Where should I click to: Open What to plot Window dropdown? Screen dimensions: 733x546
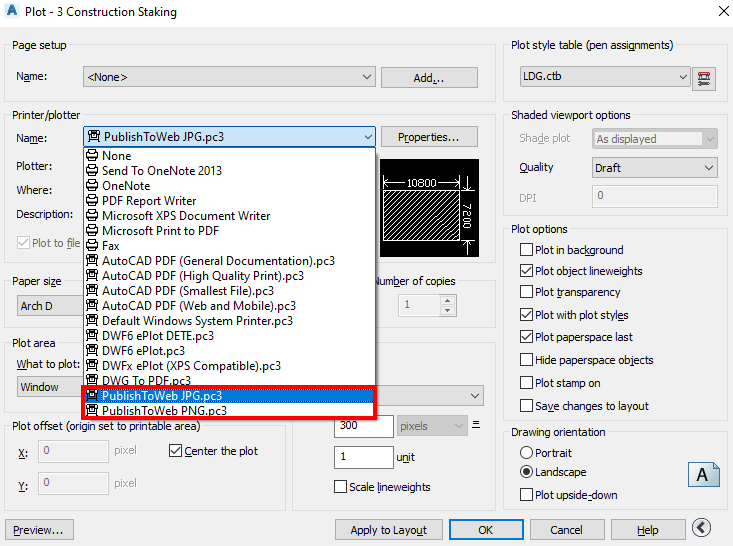pos(50,387)
